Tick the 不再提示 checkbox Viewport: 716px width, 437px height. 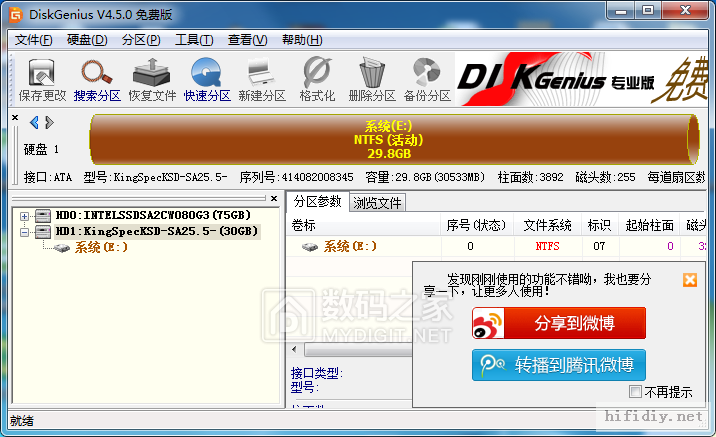click(635, 392)
